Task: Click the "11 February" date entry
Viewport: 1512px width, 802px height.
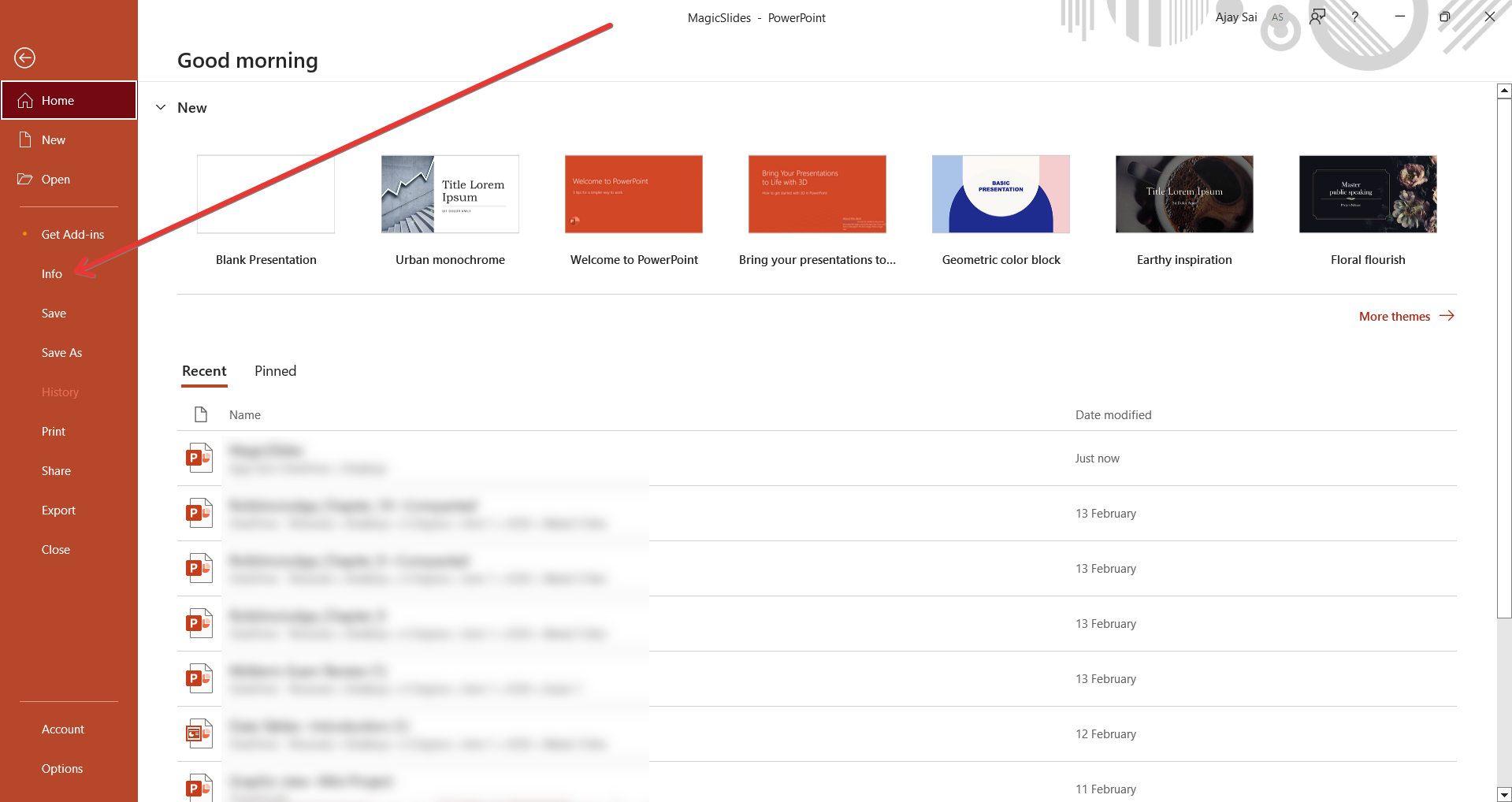Action: pyautogui.click(x=1105, y=789)
